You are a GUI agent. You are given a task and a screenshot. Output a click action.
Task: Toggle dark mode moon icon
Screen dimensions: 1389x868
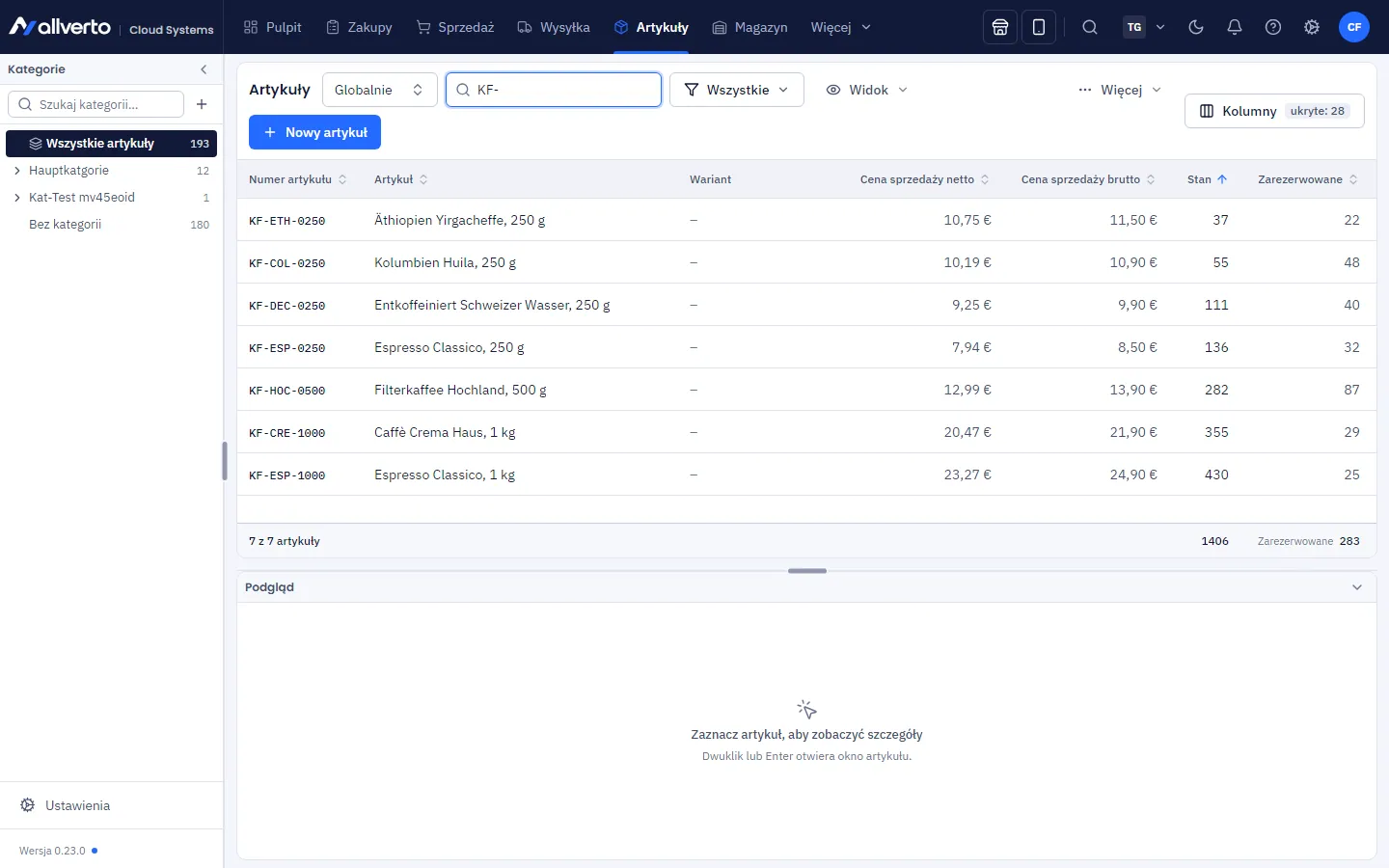[x=1196, y=27]
